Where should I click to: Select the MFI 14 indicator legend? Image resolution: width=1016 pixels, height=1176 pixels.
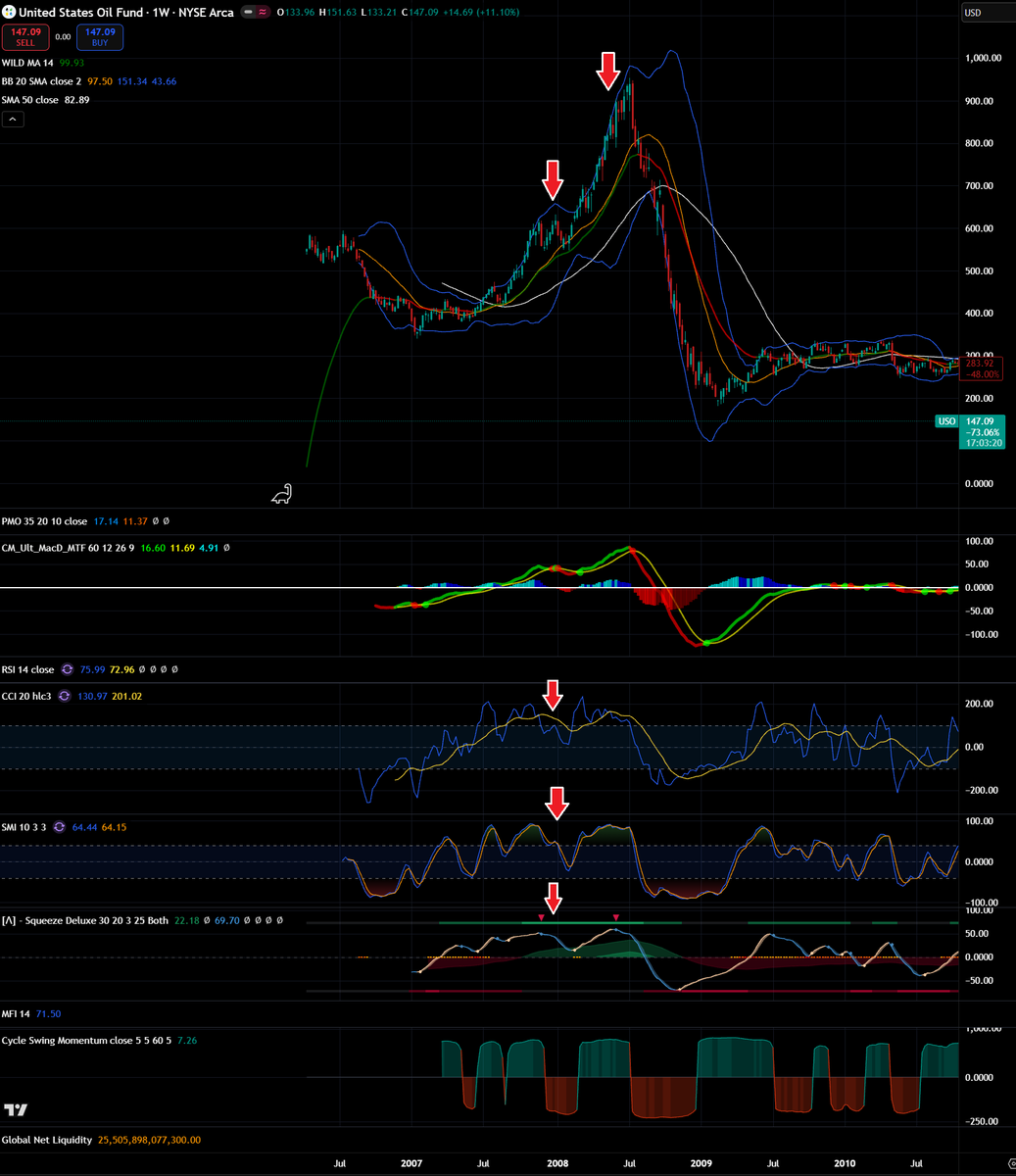(x=17, y=1013)
